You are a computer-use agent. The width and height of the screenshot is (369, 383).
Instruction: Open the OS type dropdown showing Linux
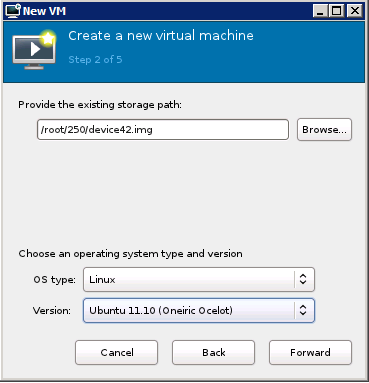pyautogui.click(x=199, y=279)
